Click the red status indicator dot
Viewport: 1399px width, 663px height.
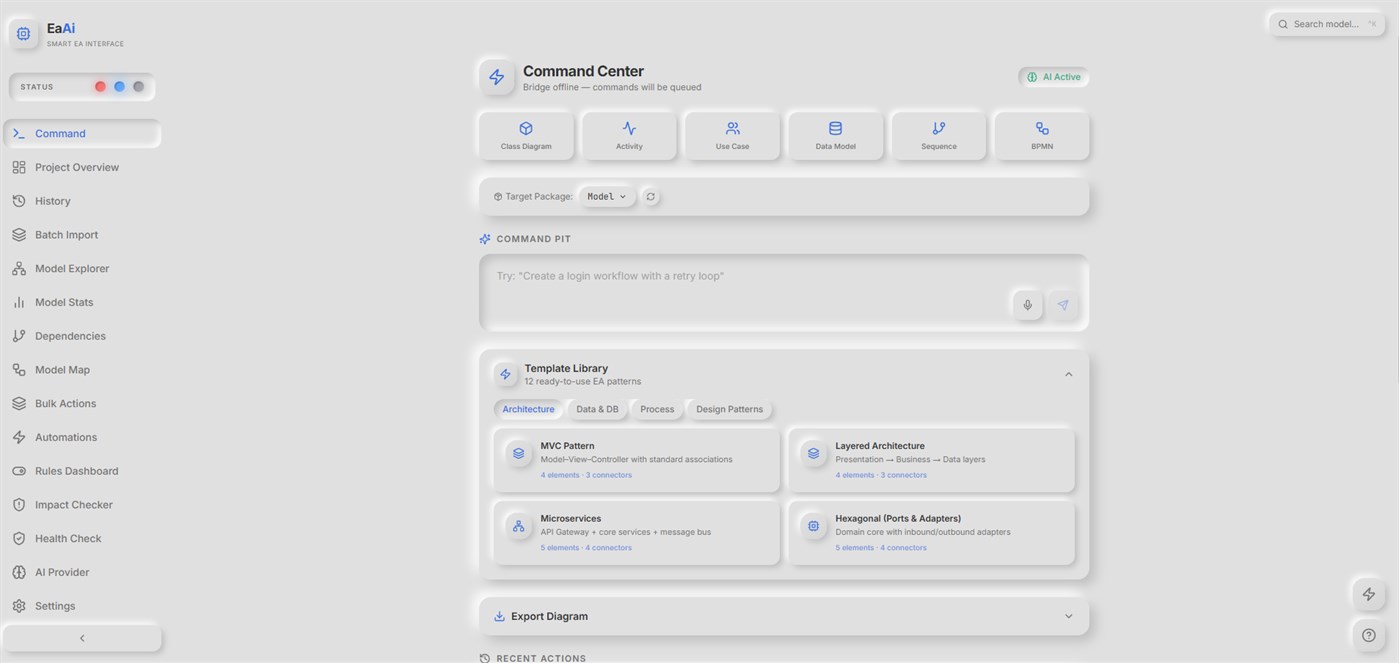click(100, 87)
